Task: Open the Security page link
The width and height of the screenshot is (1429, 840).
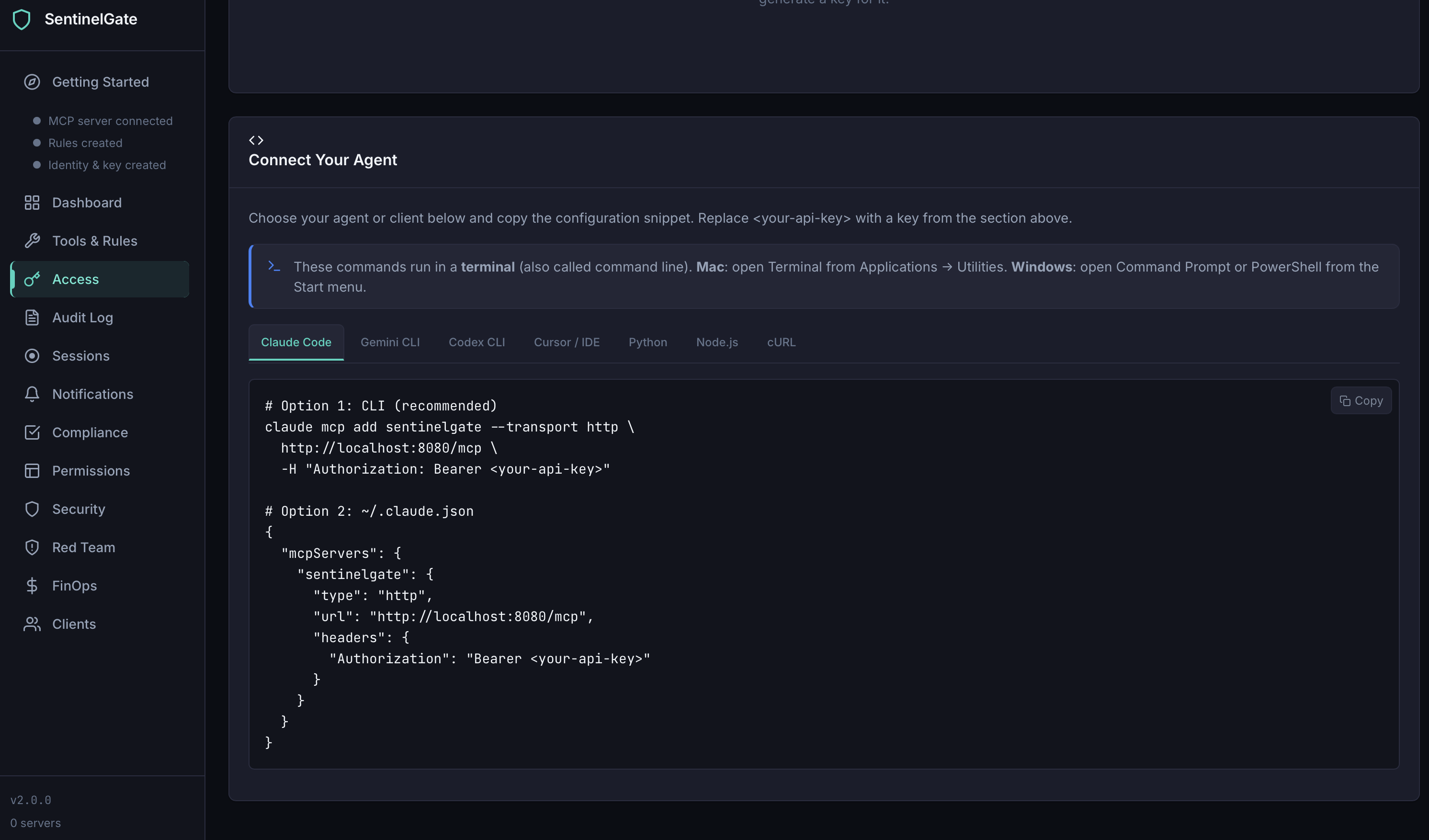Action: click(x=78, y=509)
